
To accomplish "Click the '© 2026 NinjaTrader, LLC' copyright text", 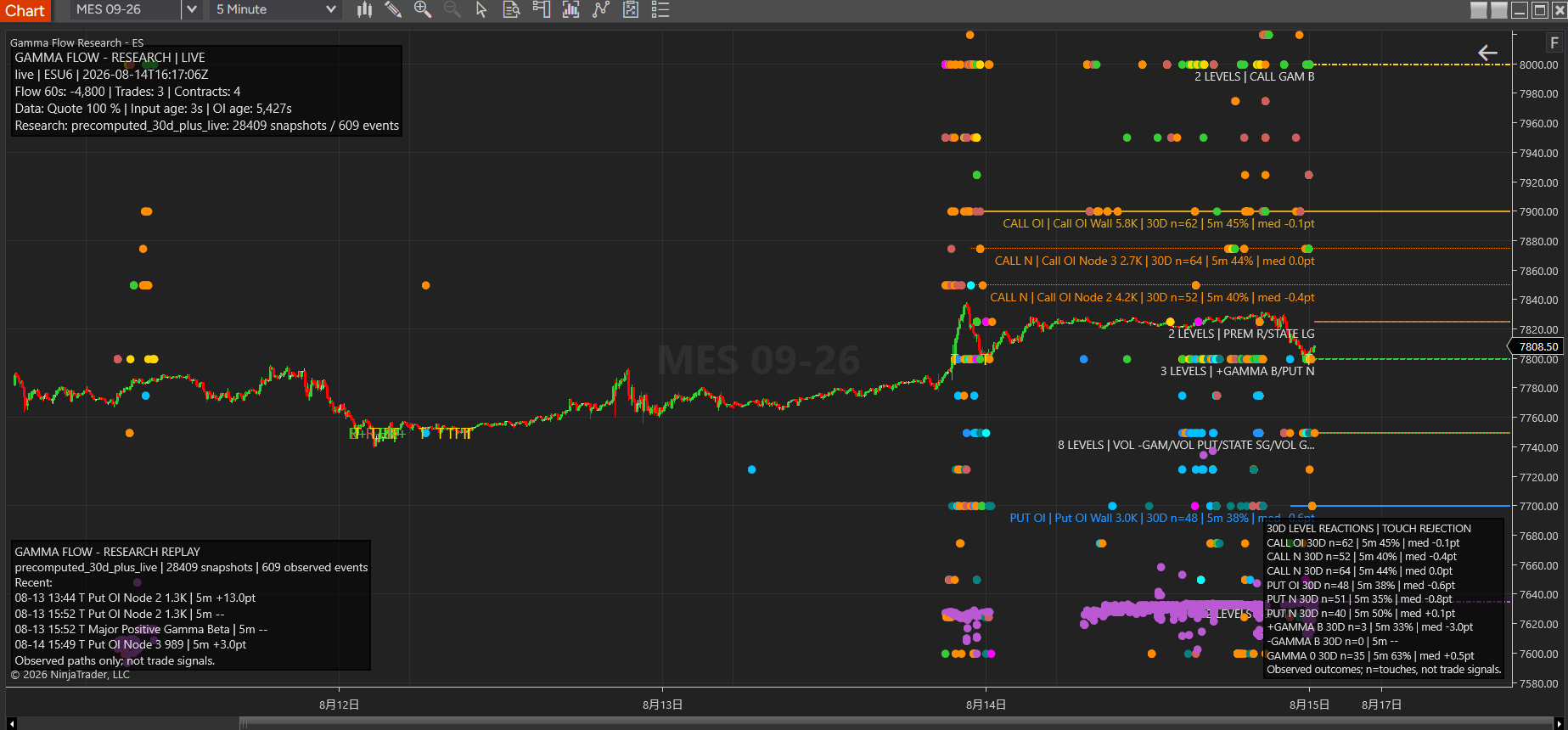I will [x=70, y=675].
